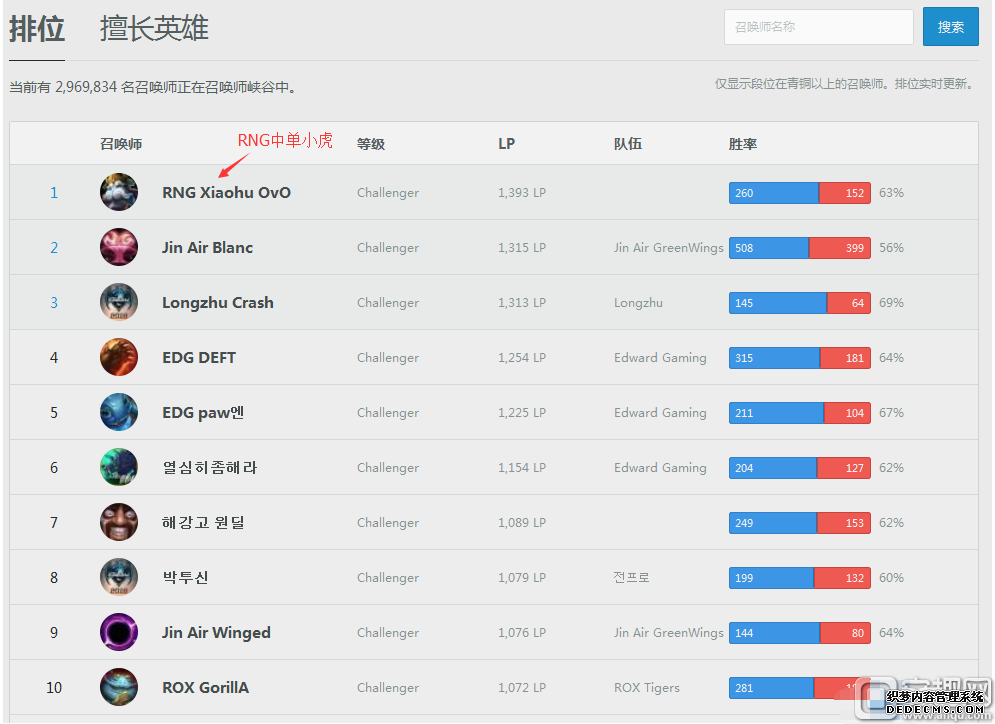Click the ROX GorillA summoner name
The height and width of the screenshot is (724, 995).
(x=206, y=687)
